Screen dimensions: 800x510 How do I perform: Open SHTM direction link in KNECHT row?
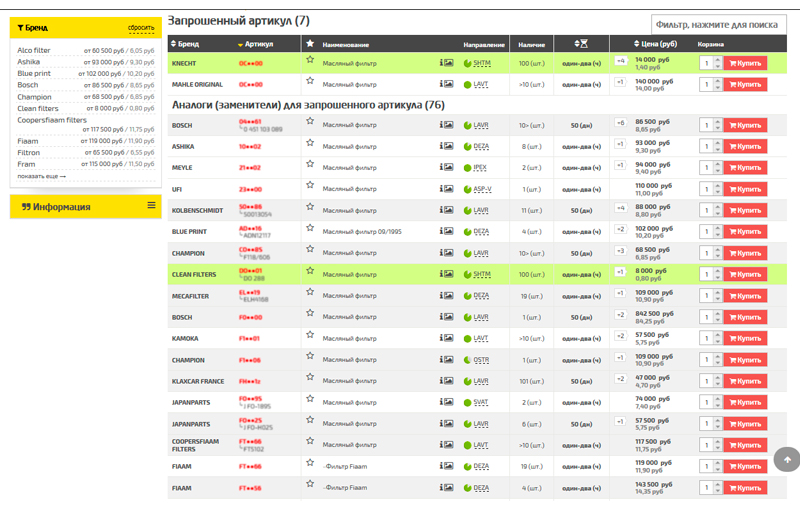point(482,63)
